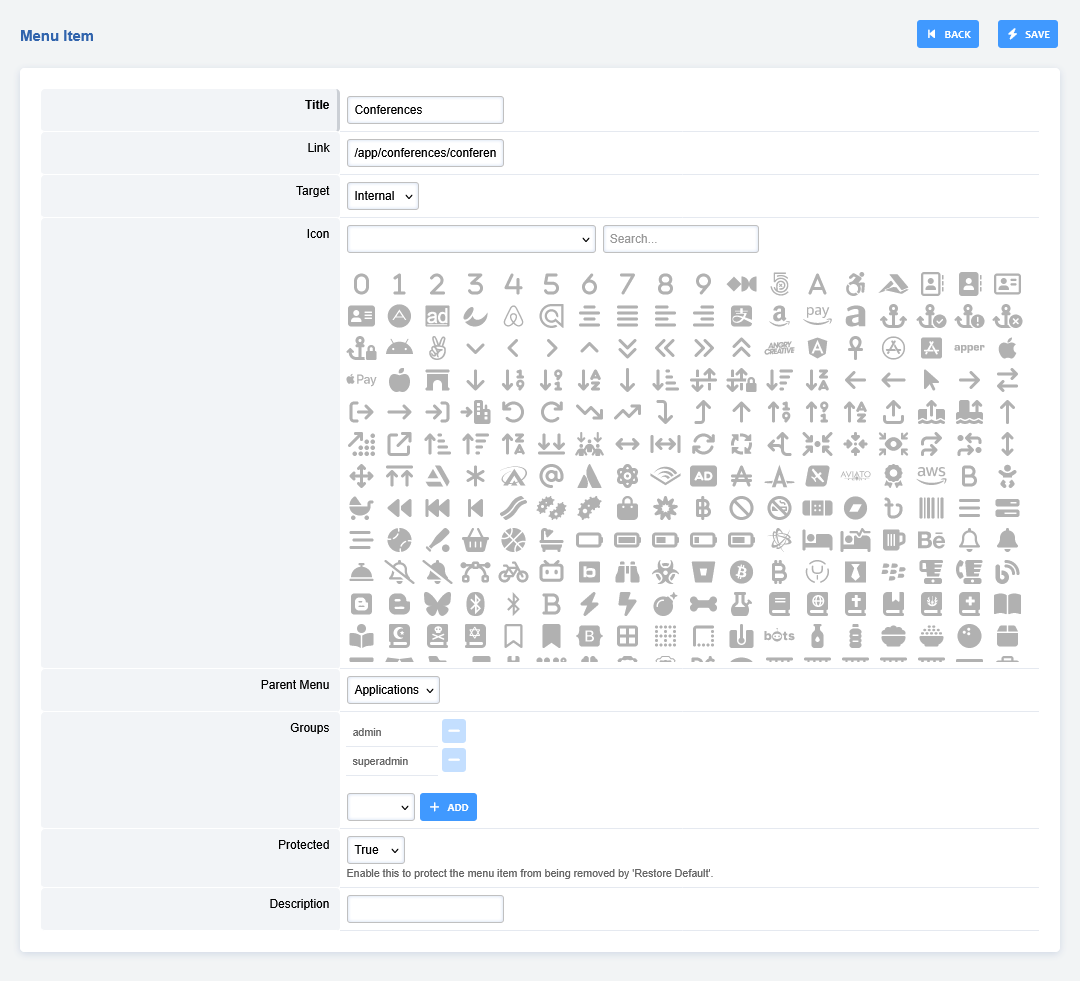Pick the AWS logo icon
The image size is (1080, 981).
coord(931,475)
